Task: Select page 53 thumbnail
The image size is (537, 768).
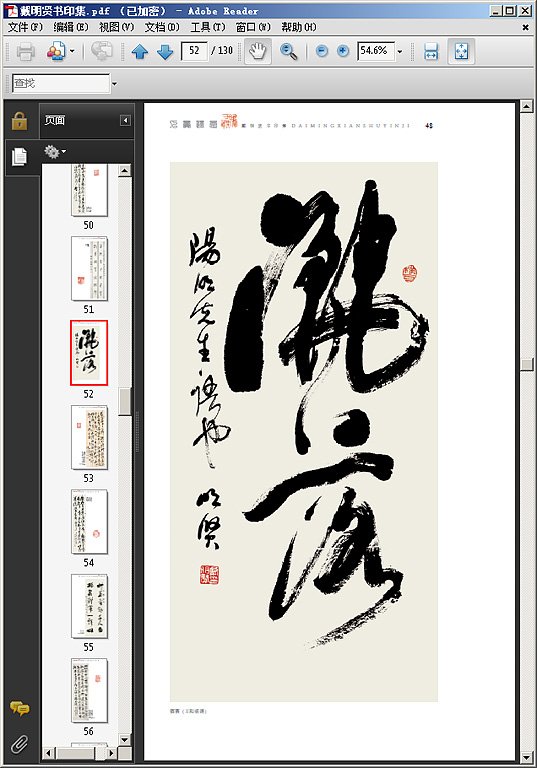Action: (89, 437)
